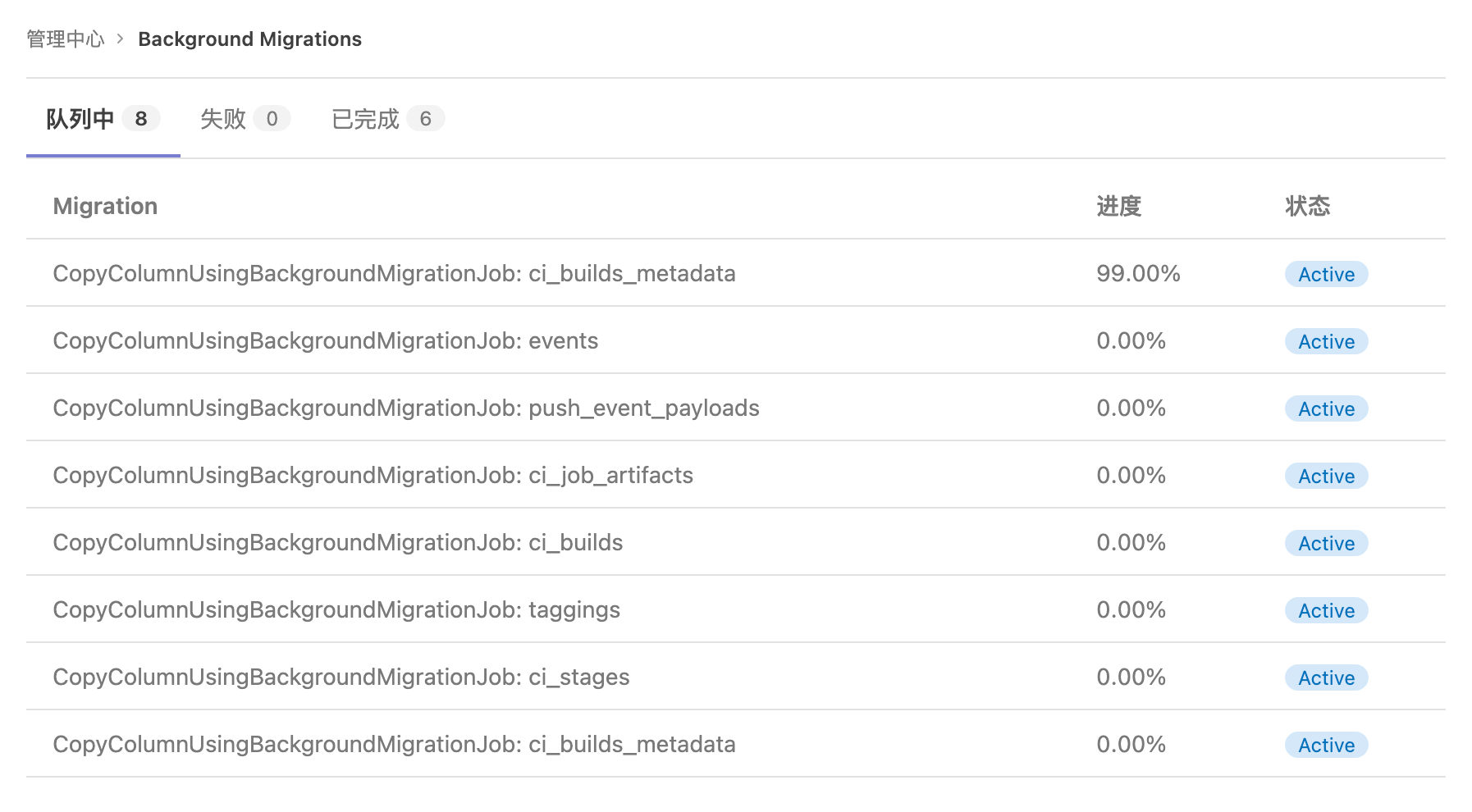Switch to the 队列中 tab
1472x812 pixels.
click(80, 119)
